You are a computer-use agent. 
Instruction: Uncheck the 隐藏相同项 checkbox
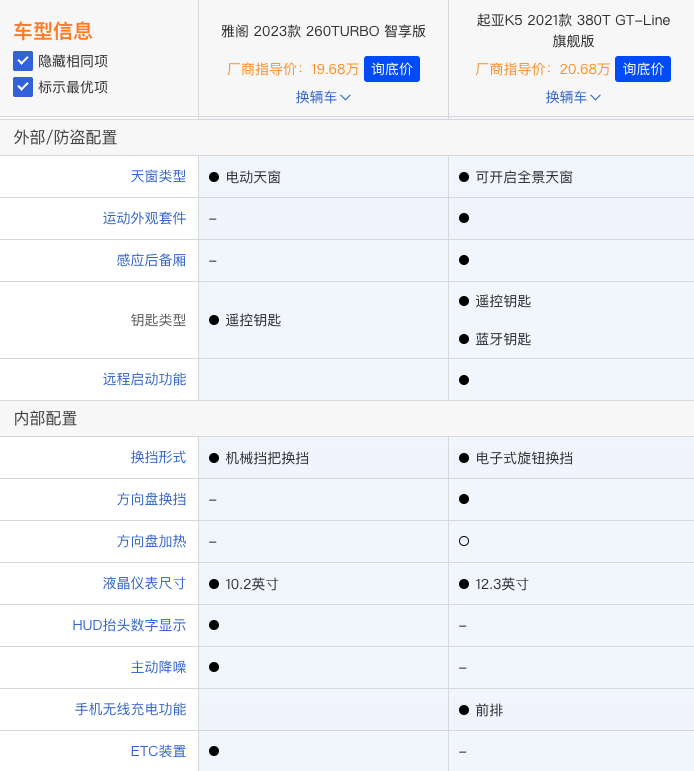coord(23,61)
